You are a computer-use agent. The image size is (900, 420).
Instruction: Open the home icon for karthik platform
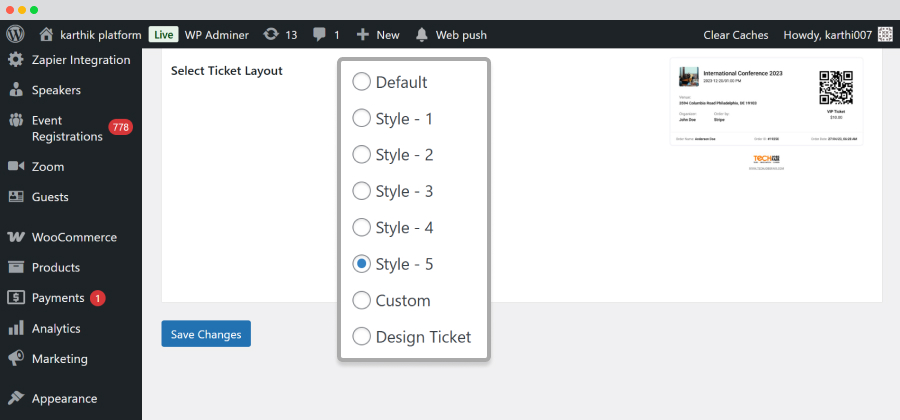click(x=46, y=34)
